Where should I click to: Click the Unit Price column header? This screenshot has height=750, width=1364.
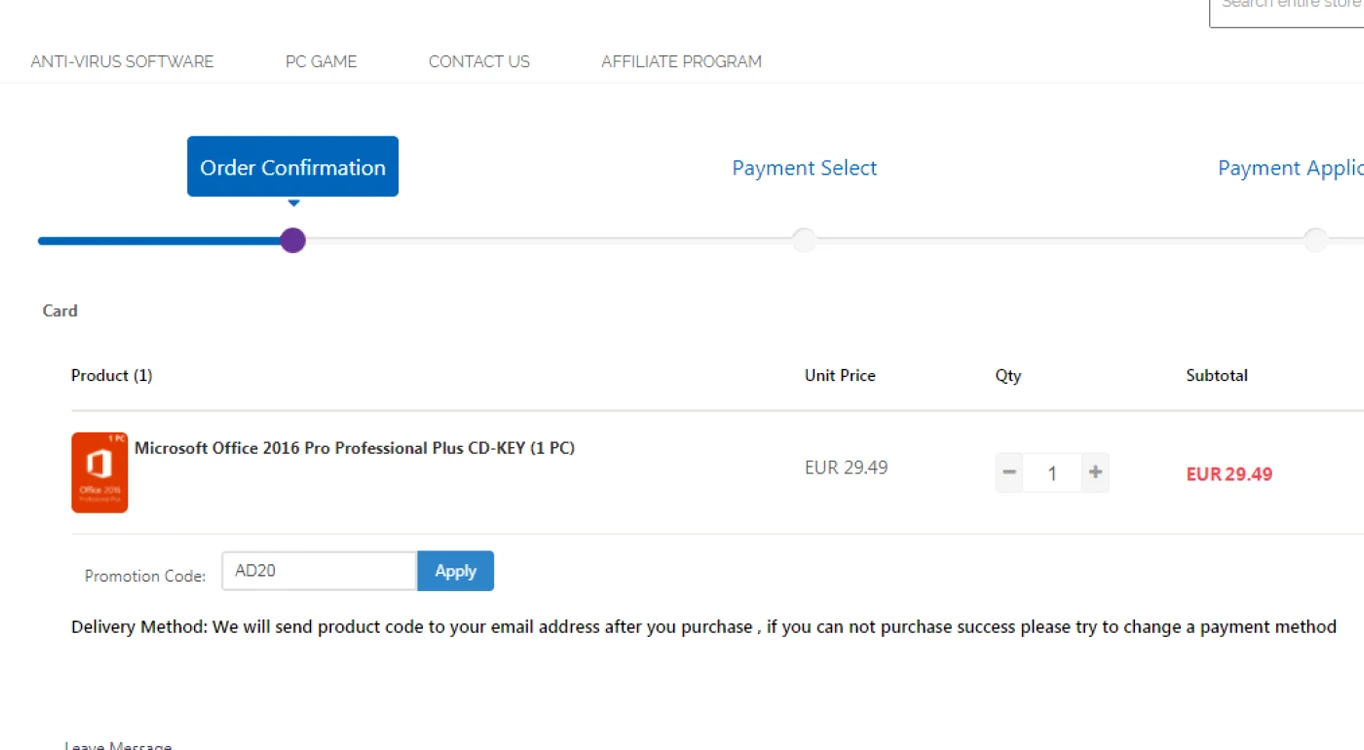click(840, 375)
